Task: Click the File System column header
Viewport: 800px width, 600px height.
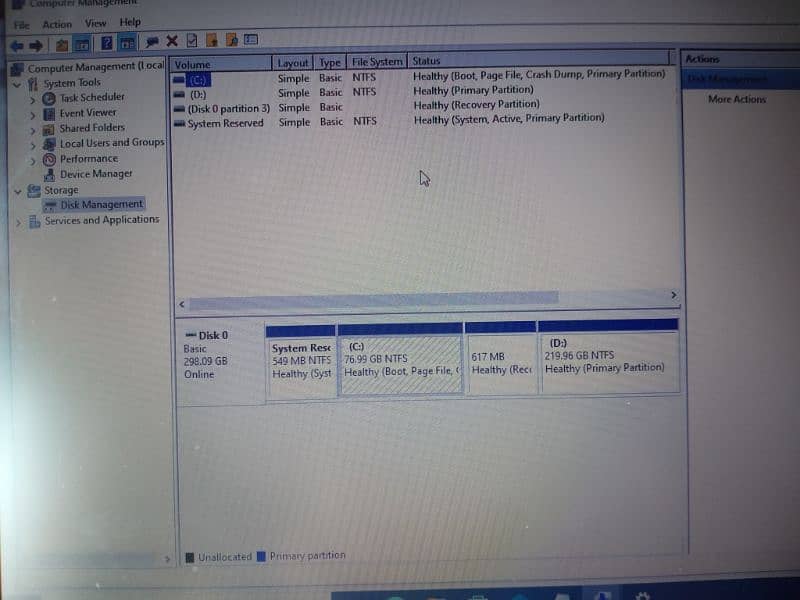Action: [x=377, y=62]
